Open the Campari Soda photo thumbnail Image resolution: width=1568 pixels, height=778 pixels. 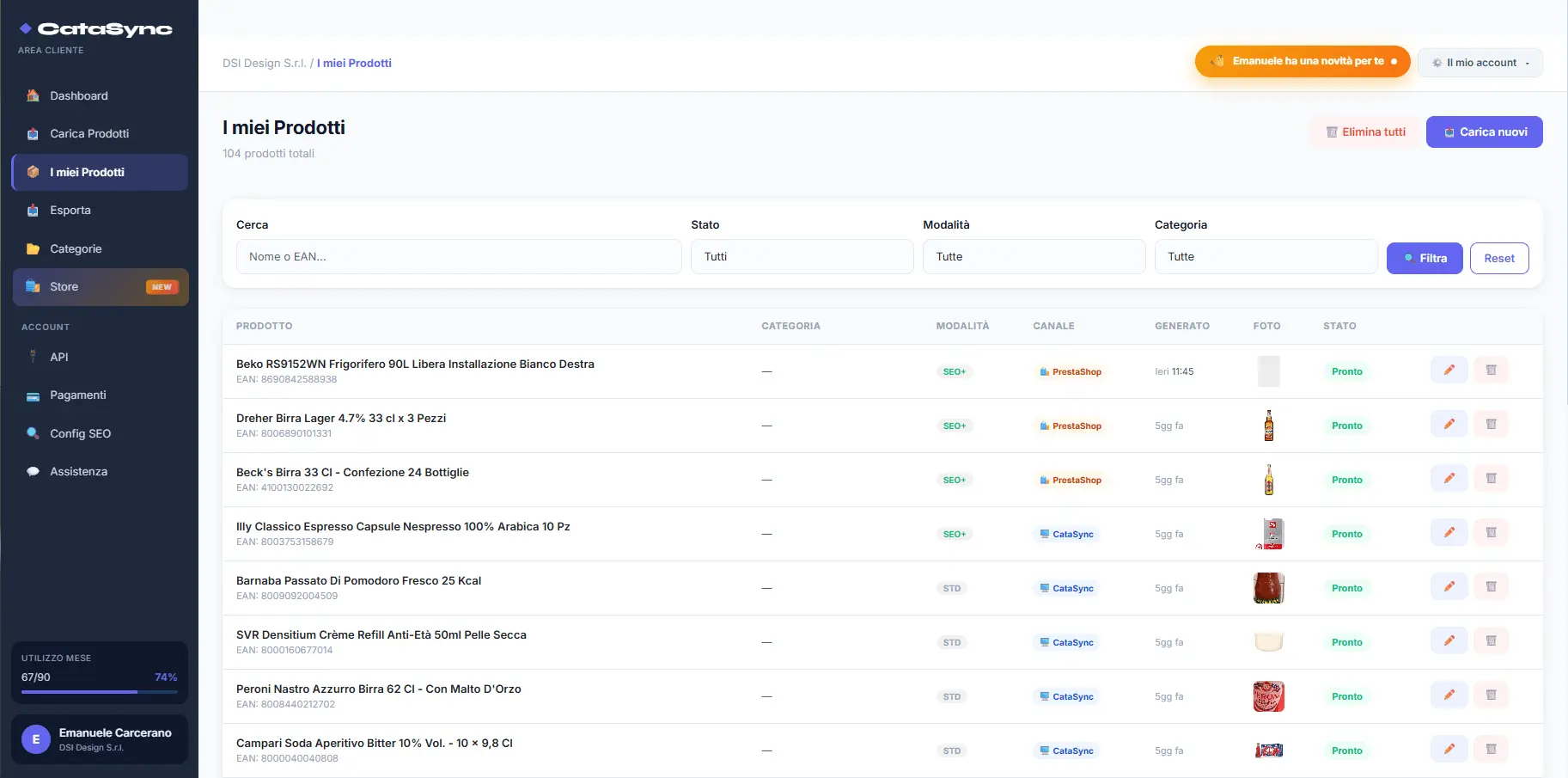click(x=1269, y=750)
